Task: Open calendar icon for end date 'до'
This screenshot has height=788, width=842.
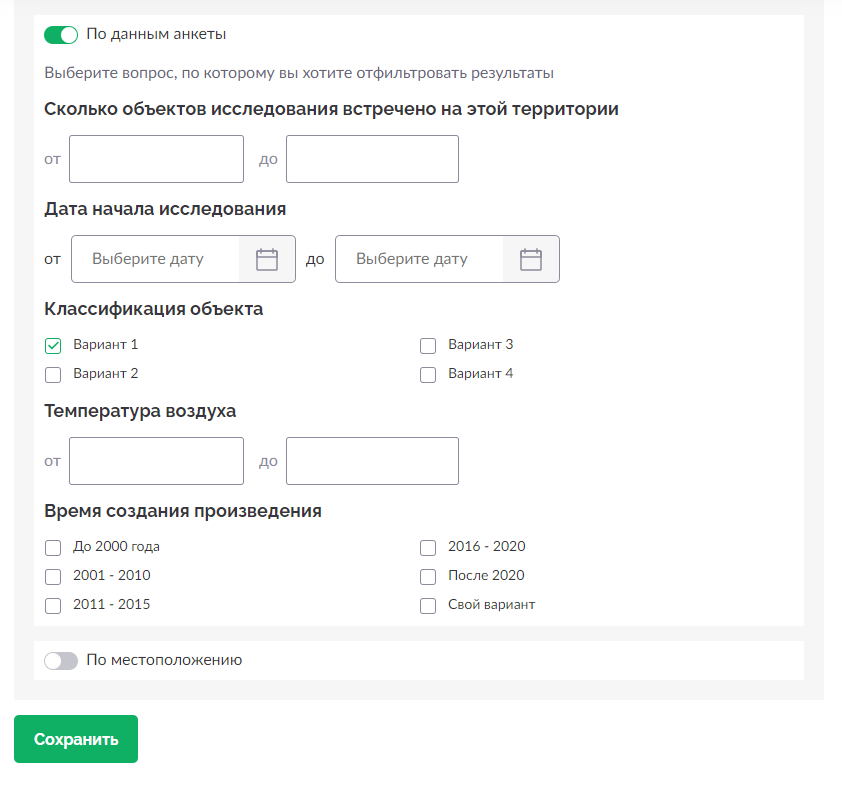Action: coord(531,259)
